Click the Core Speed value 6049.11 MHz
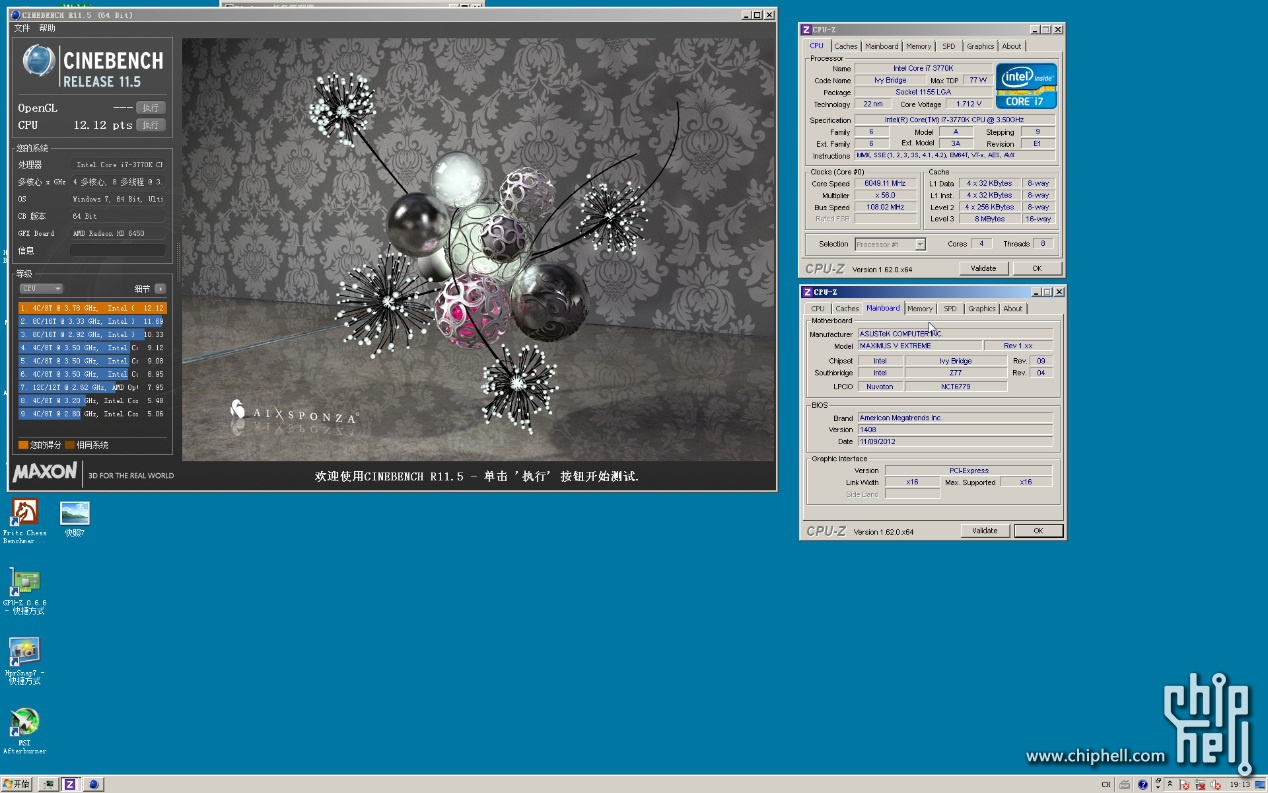 pyautogui.click(x=885, y=184)
